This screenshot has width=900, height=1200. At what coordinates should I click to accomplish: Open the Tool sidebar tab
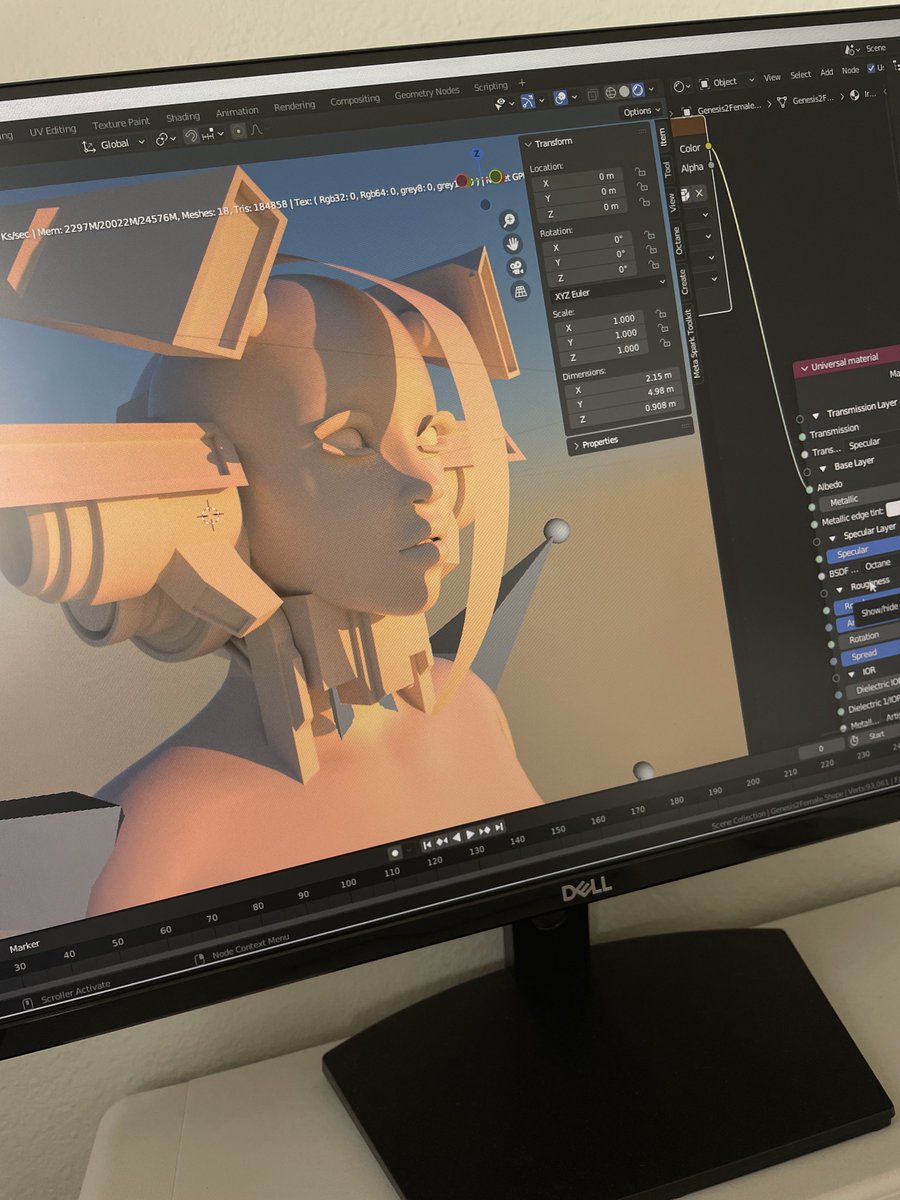click(668, 169)
